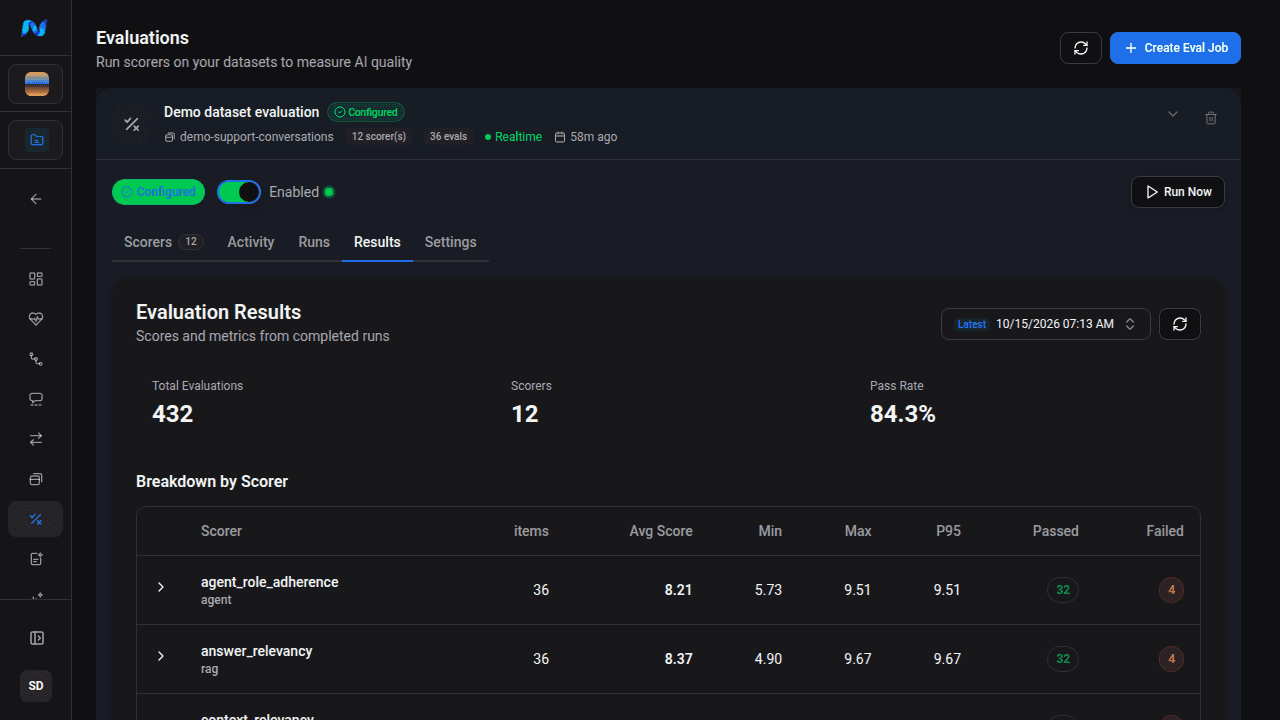Open the Settings tab
Viewport: 1280px width, 720px height.
point(451,242)
